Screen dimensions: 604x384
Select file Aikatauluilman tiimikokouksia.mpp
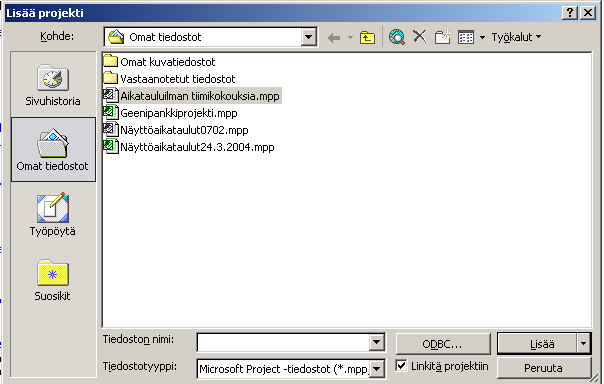(x=193, y=96)
